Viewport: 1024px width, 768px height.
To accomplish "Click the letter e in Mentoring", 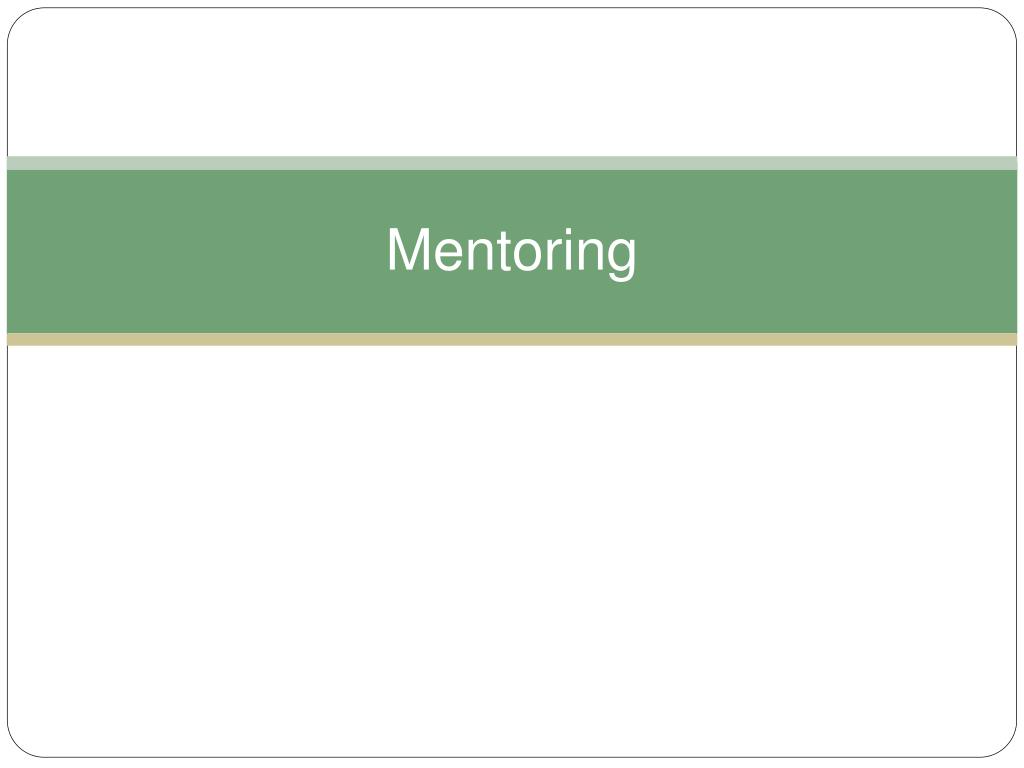I will pos(449,255).
